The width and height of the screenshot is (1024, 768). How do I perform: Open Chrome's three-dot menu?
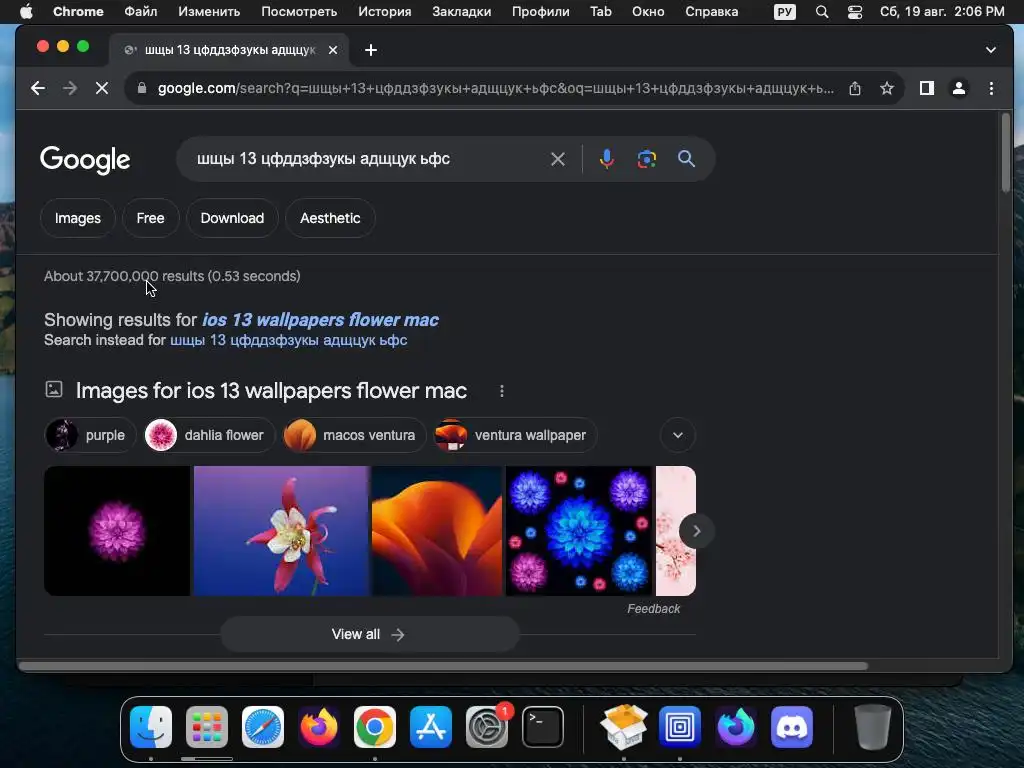pyautogui.click(x=991, y=88)
